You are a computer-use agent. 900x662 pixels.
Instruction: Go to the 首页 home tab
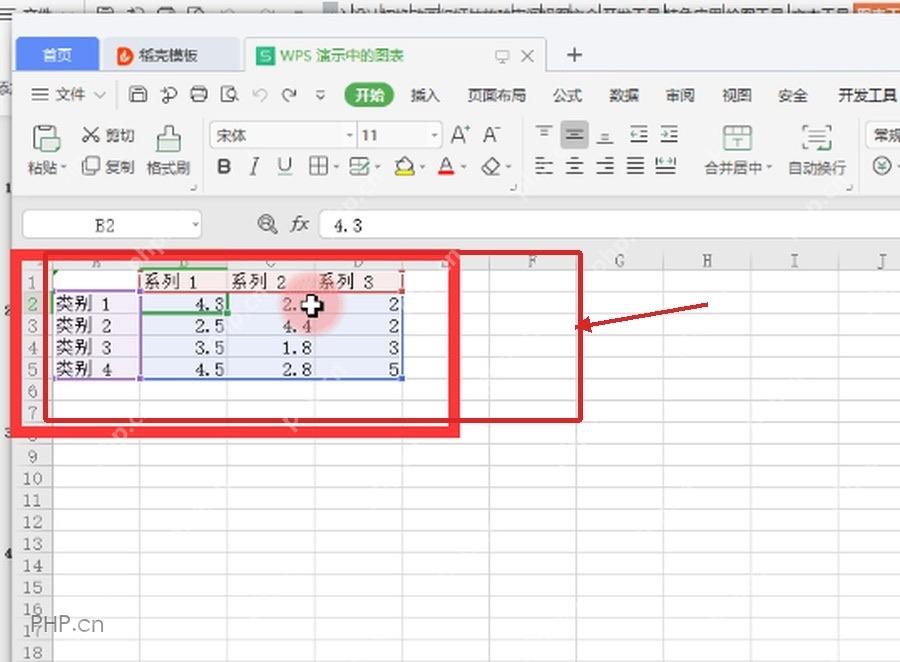(57, 55)
